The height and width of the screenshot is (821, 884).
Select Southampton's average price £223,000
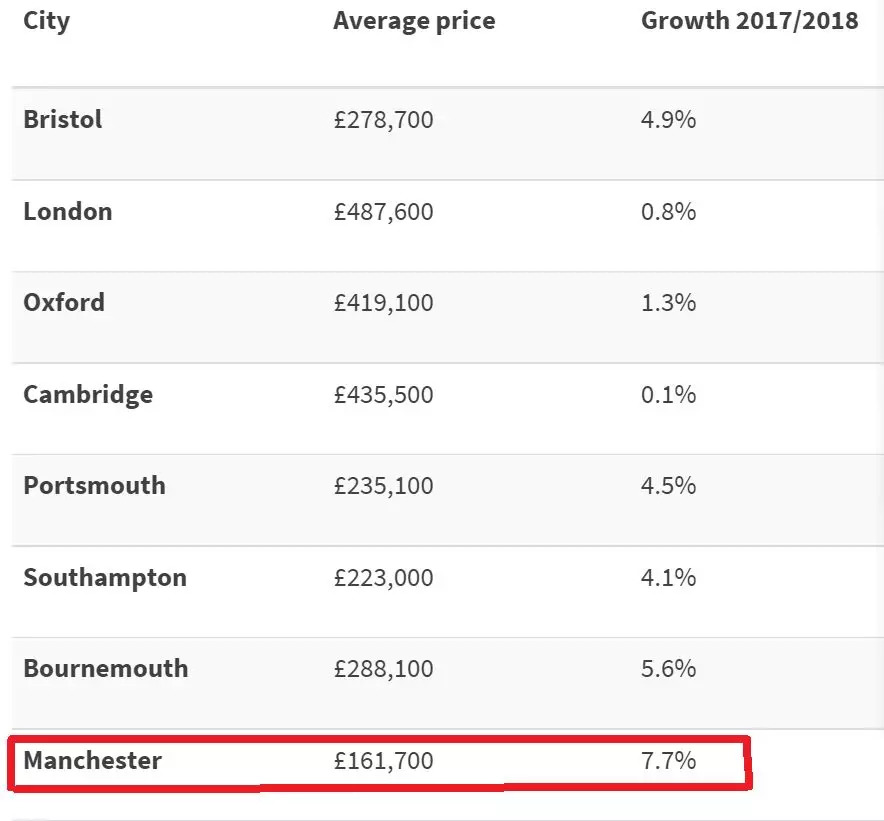(384, 578)
